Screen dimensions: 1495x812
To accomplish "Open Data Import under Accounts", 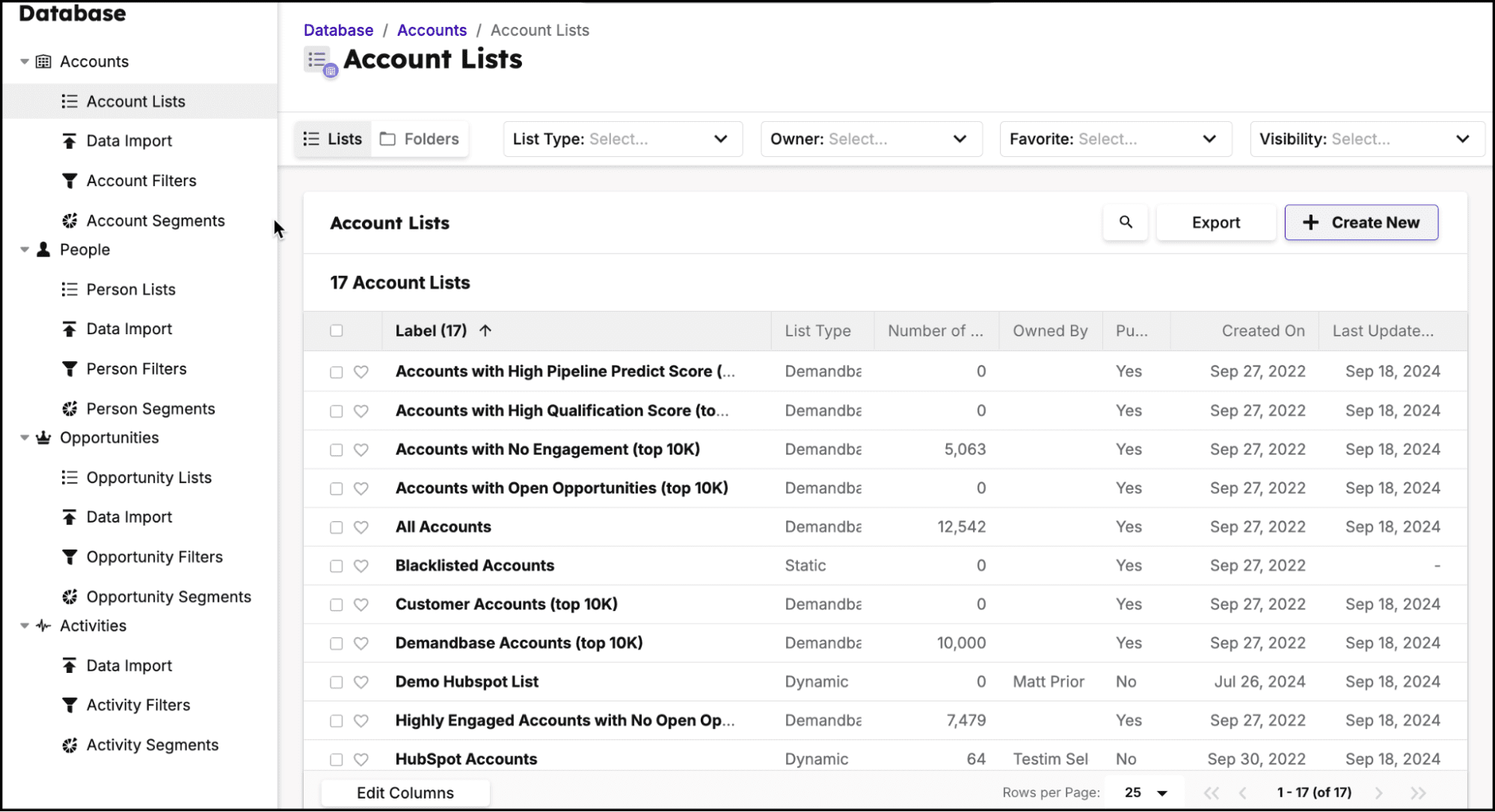I will click(x=128, y=141).
